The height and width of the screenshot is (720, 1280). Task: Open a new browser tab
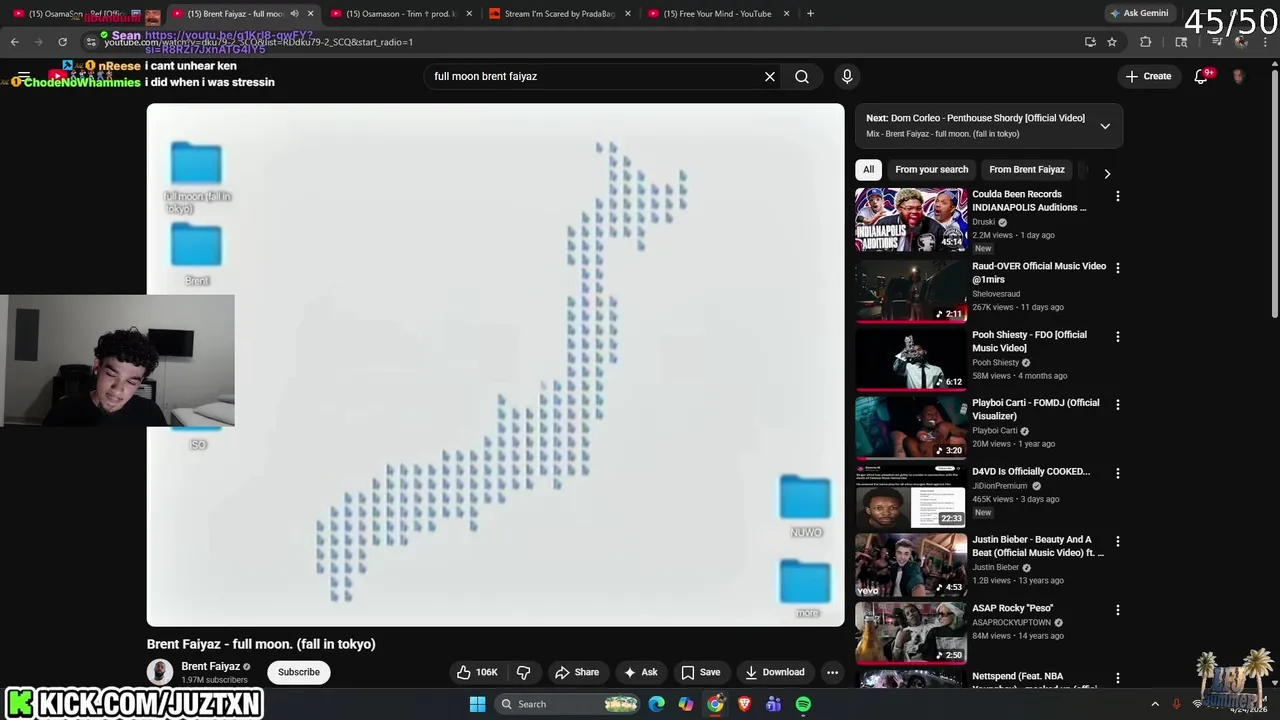(810, 14)
